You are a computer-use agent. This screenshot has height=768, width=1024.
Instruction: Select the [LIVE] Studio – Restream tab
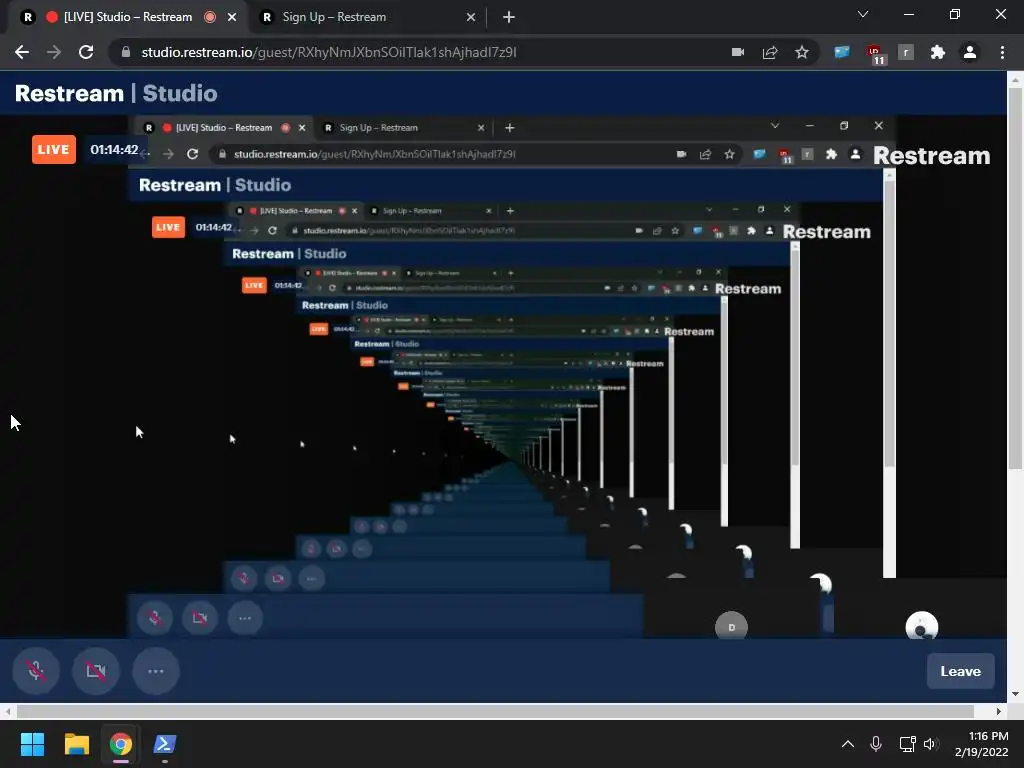pyautogui.click(x=127, y=17)
